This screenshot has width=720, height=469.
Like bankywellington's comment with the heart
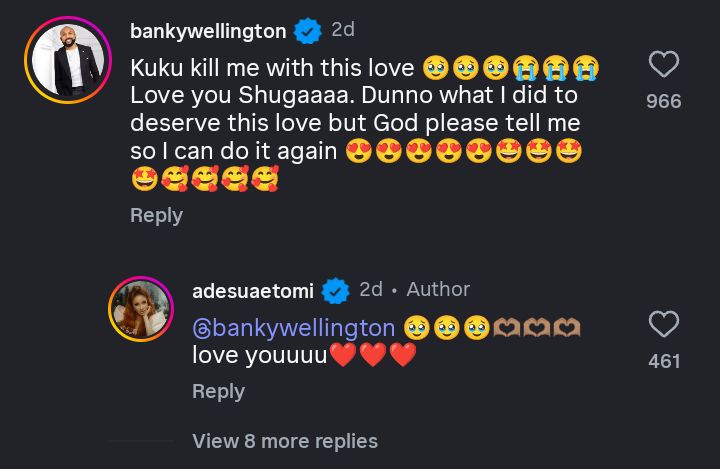point(664,65)
